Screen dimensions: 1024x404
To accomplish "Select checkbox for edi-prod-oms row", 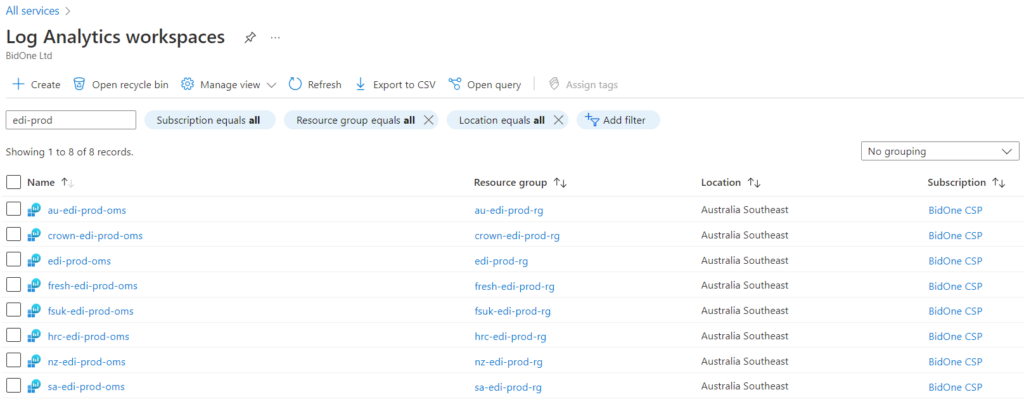I will [14, 260].
